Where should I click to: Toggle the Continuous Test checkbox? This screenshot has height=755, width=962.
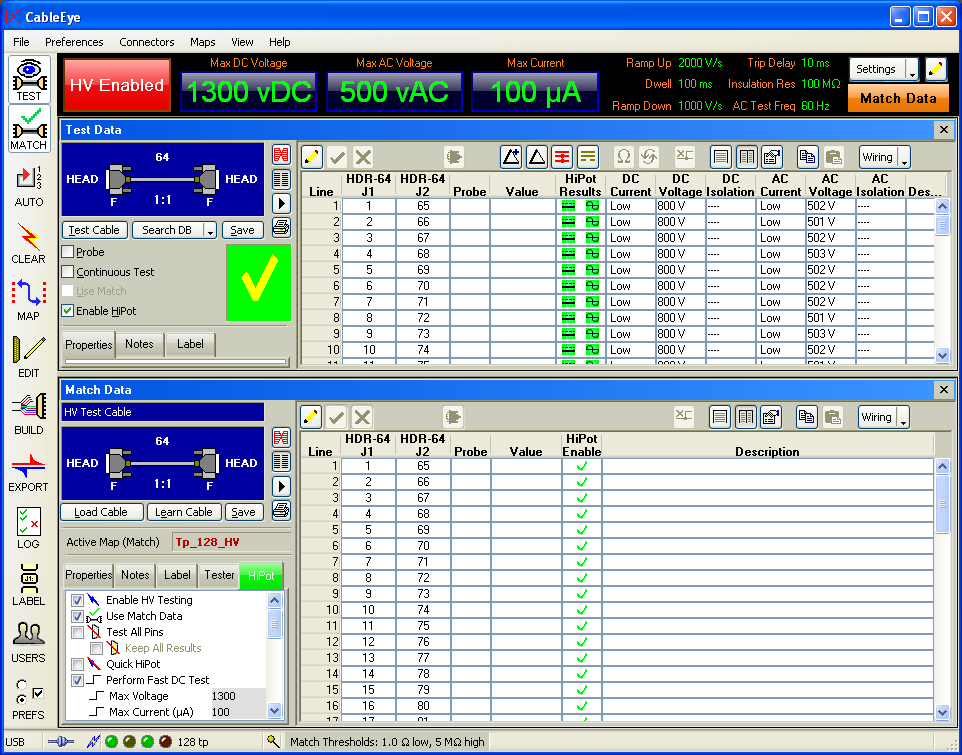[x=68, y=272]
